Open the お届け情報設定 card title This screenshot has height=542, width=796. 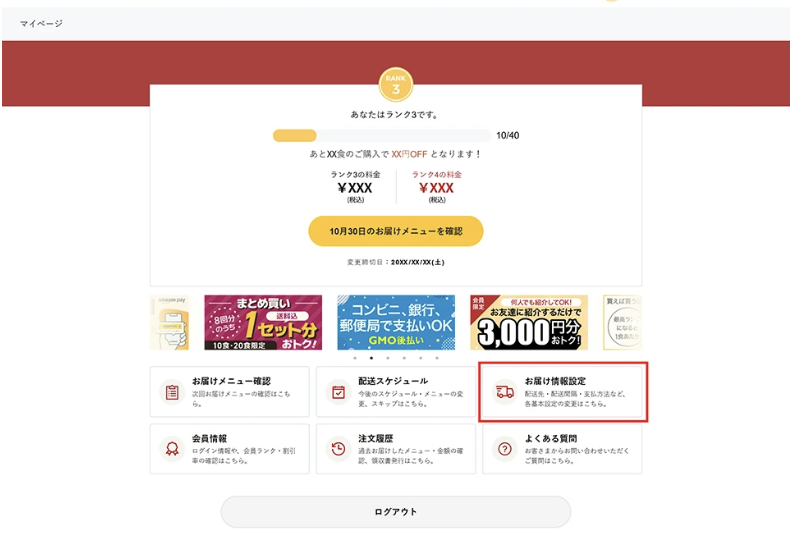[x=555, y=381]
